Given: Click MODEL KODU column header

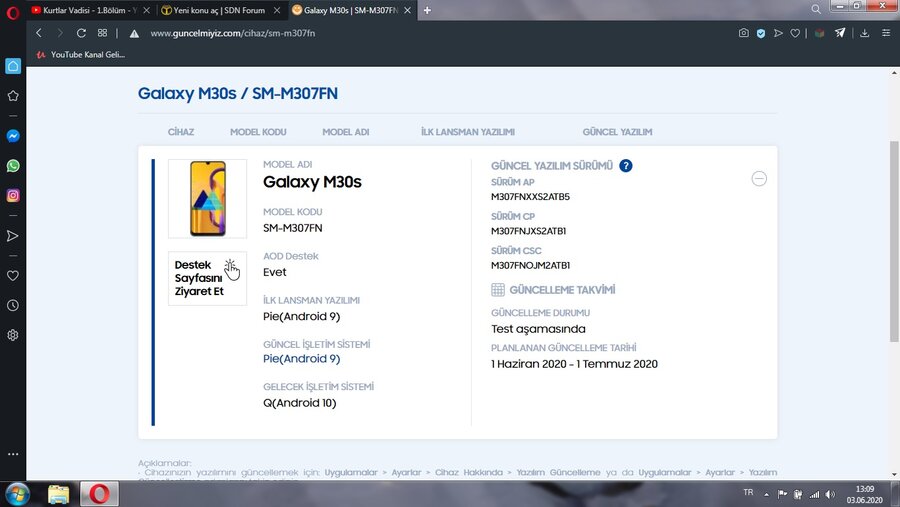Looking at the screenshot, I should 258,132.
